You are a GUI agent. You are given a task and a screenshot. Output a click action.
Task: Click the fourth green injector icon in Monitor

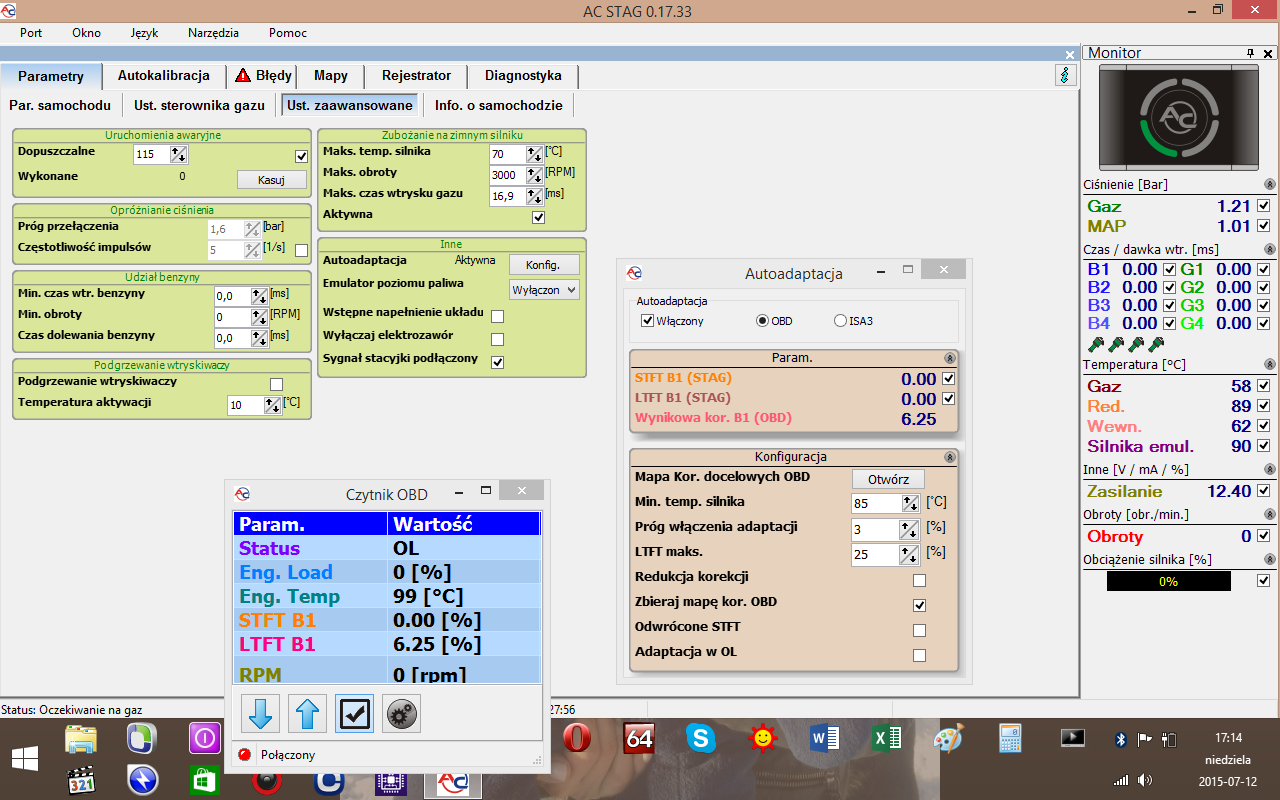pyautogui.click(x=1155, y=344)
